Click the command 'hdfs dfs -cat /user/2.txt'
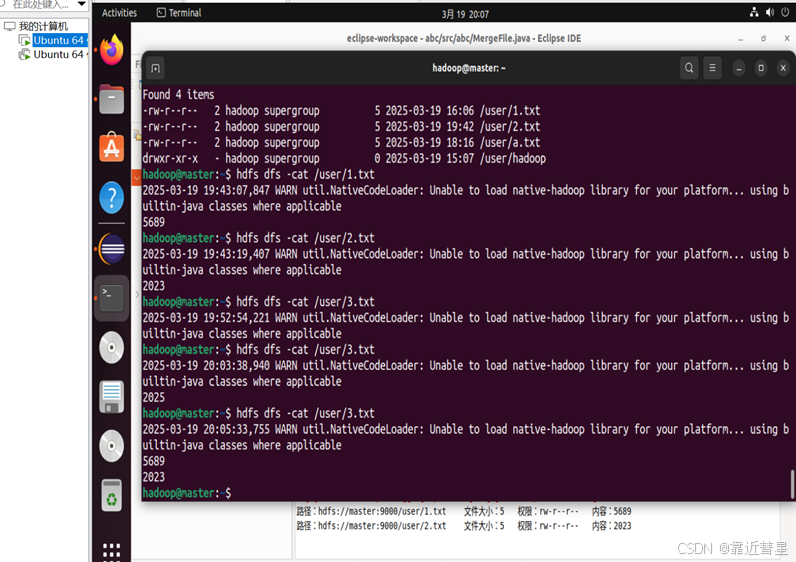 (306, 238)
